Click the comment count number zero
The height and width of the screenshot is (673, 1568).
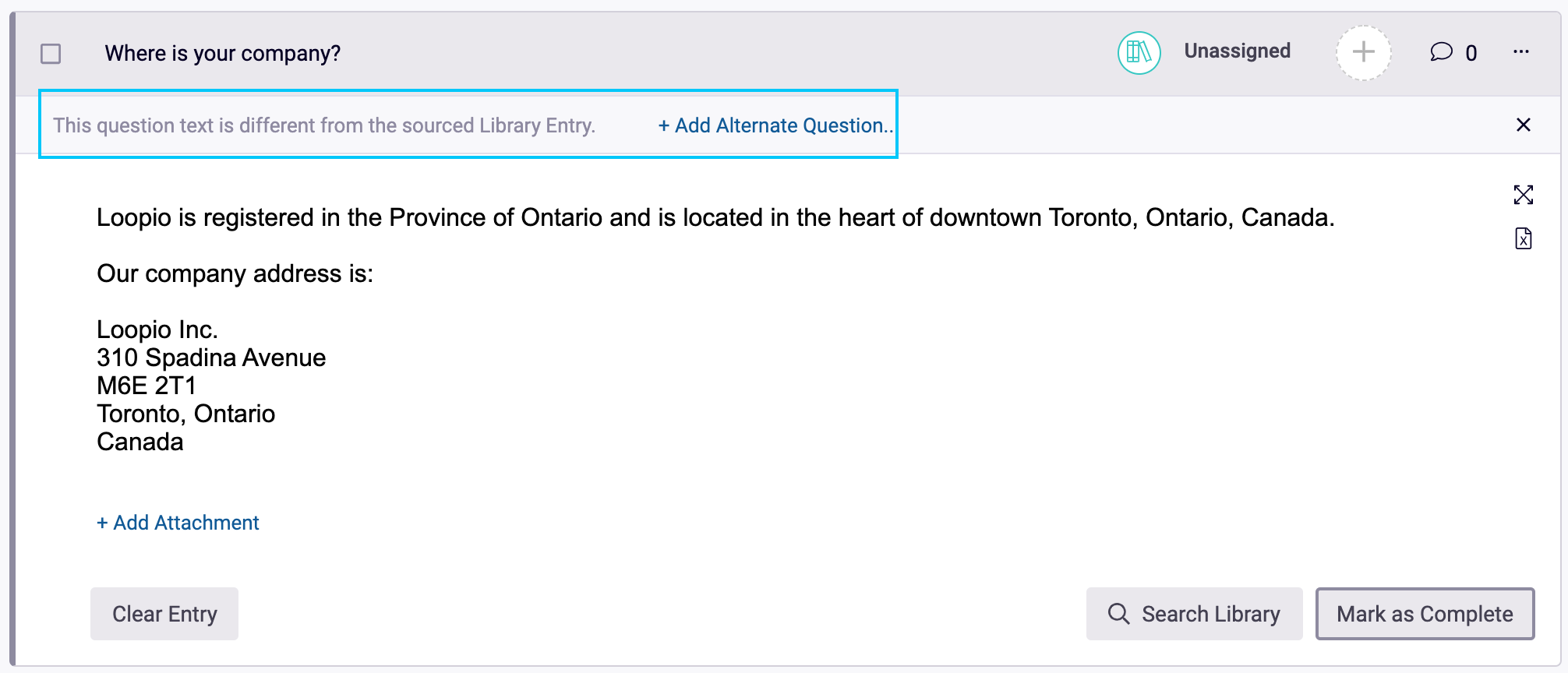tap(1471, 53)
